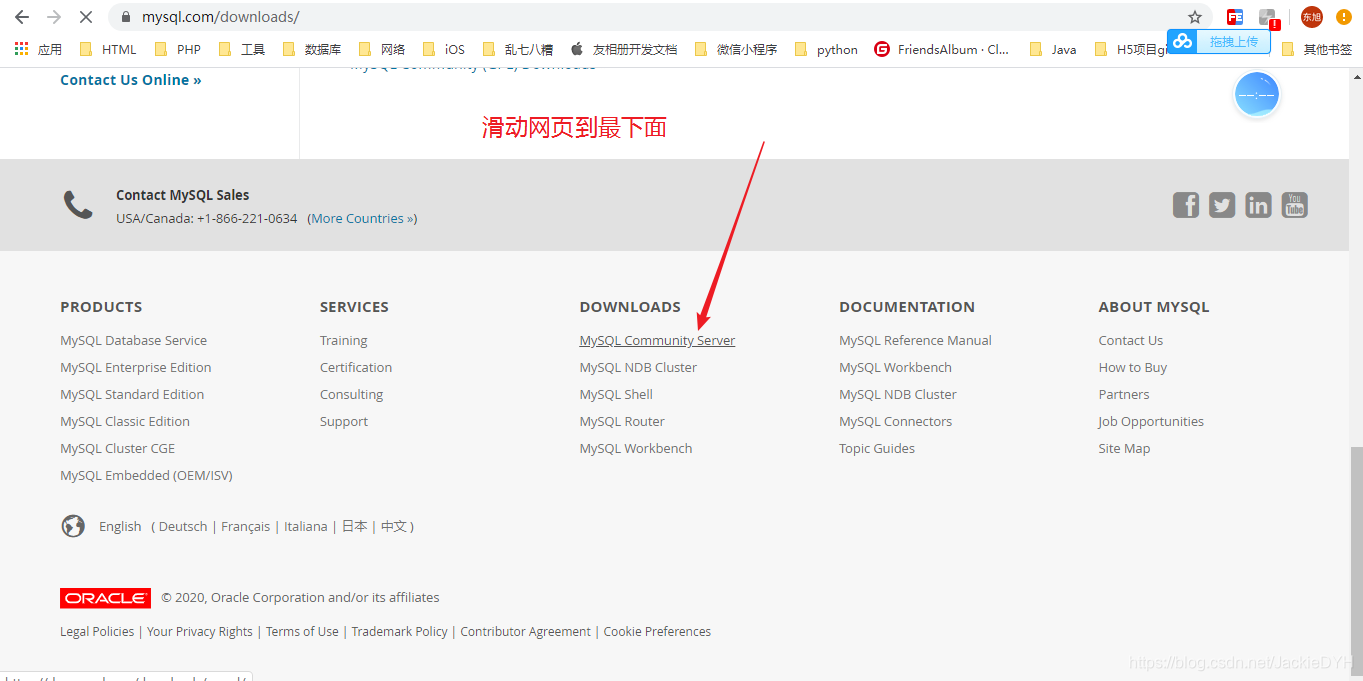Click the globe language icon
This screenshot has height=681, width=1363.
tap(73, 526)
